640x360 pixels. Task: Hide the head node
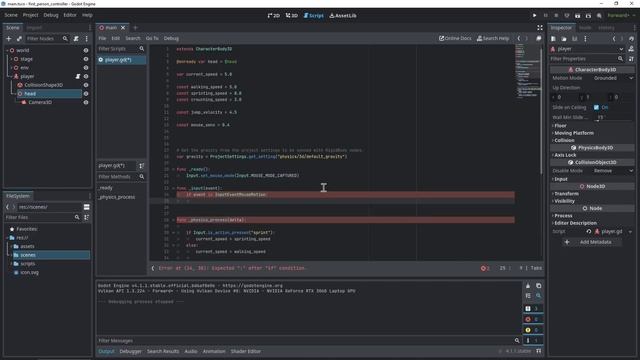click(86, 93)
